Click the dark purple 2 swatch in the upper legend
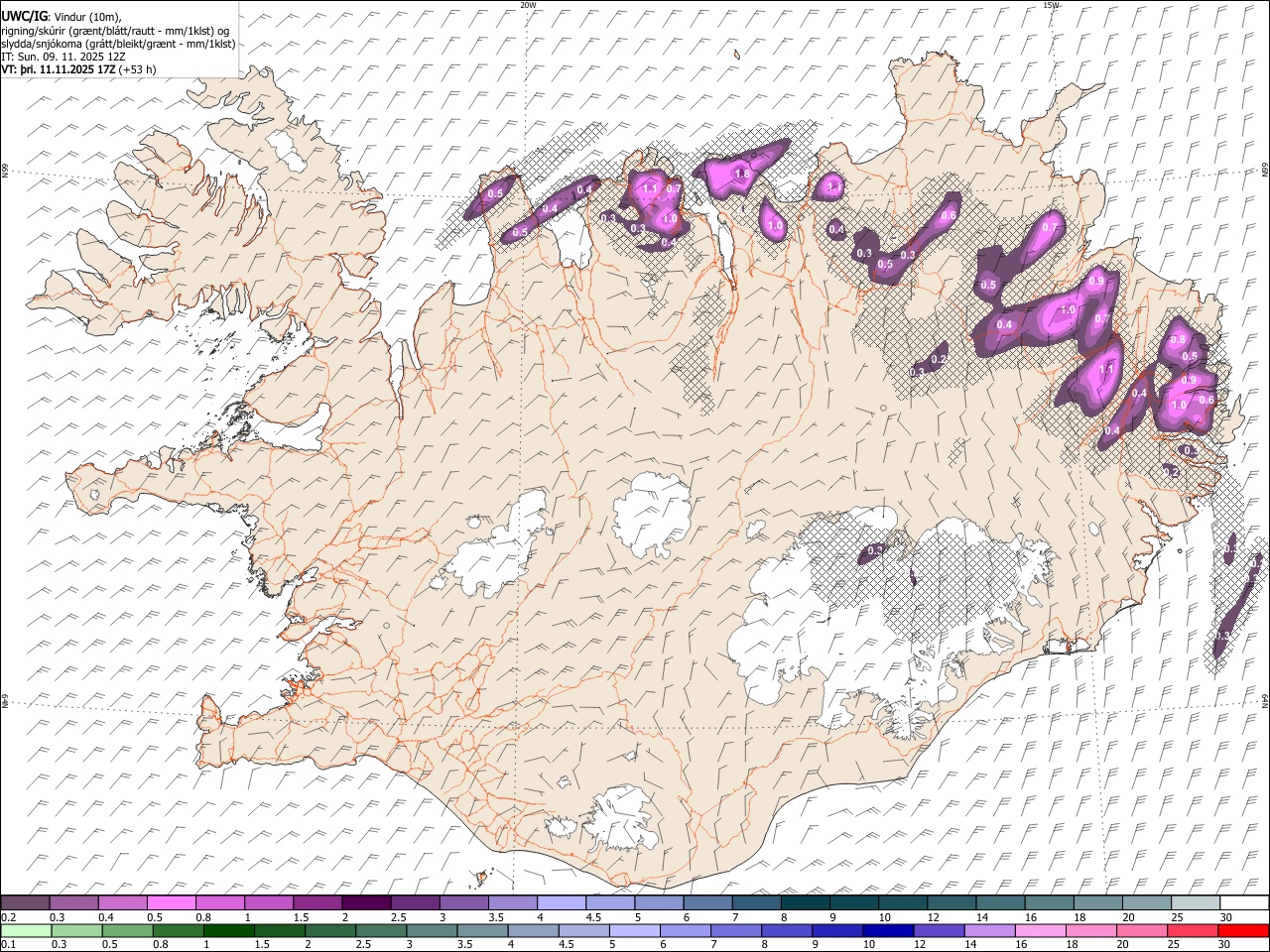 (x=365, y=902)
